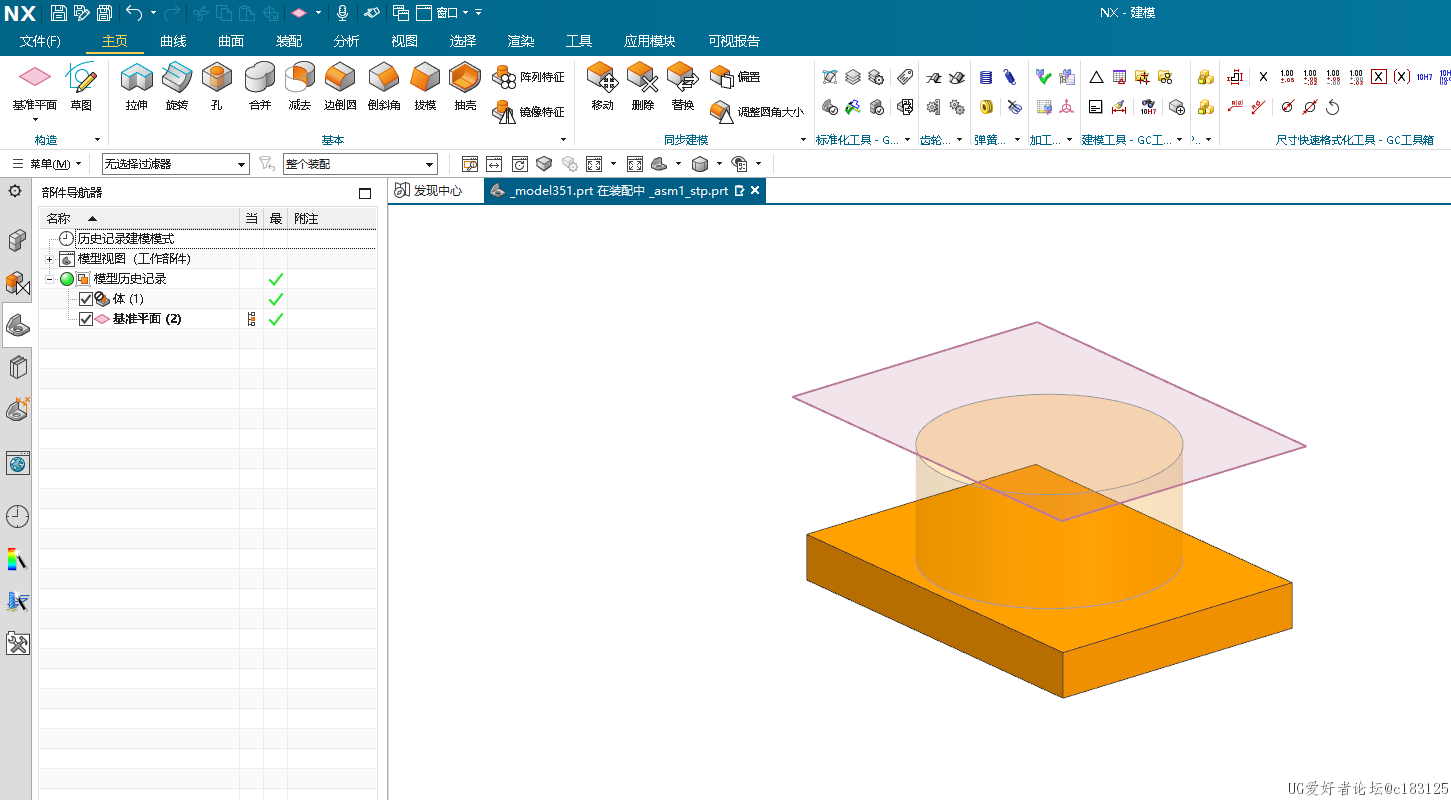The image size is (1451, 800).
Task: Select the 抽壳 (Shell) tool
Action: [465, 86]
